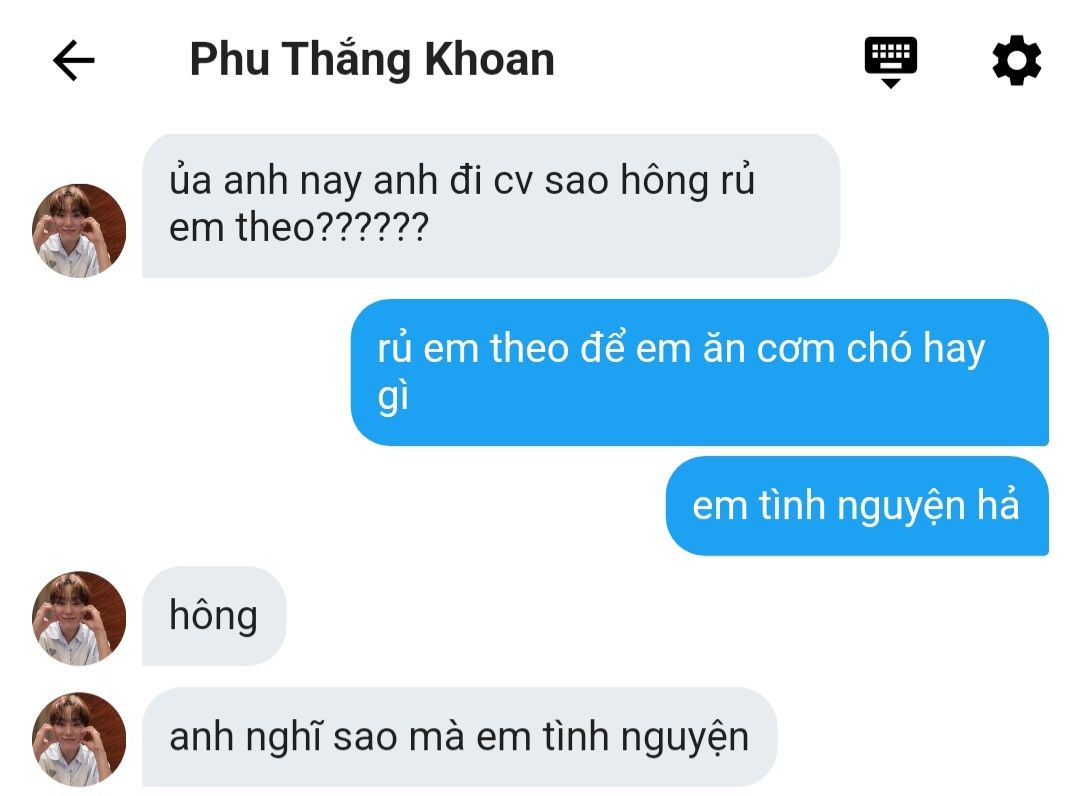Viewport: 1080px width, 796px height.
Task: Tap "theo??????" text in the first message
Action: (333, 227)
